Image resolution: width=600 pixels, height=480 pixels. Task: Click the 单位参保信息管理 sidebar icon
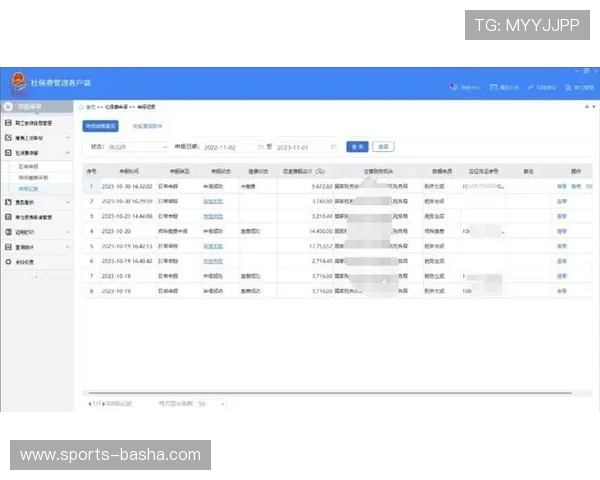(8, 217)
